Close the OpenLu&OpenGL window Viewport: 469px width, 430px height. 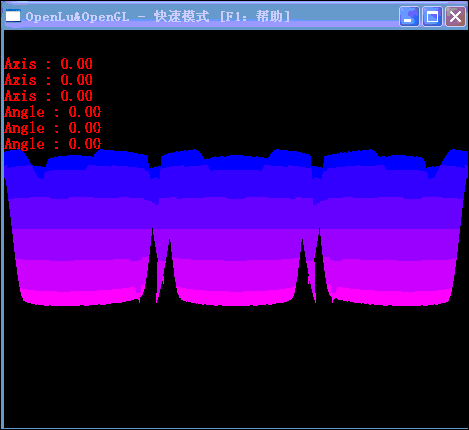(x=455, y=16)
